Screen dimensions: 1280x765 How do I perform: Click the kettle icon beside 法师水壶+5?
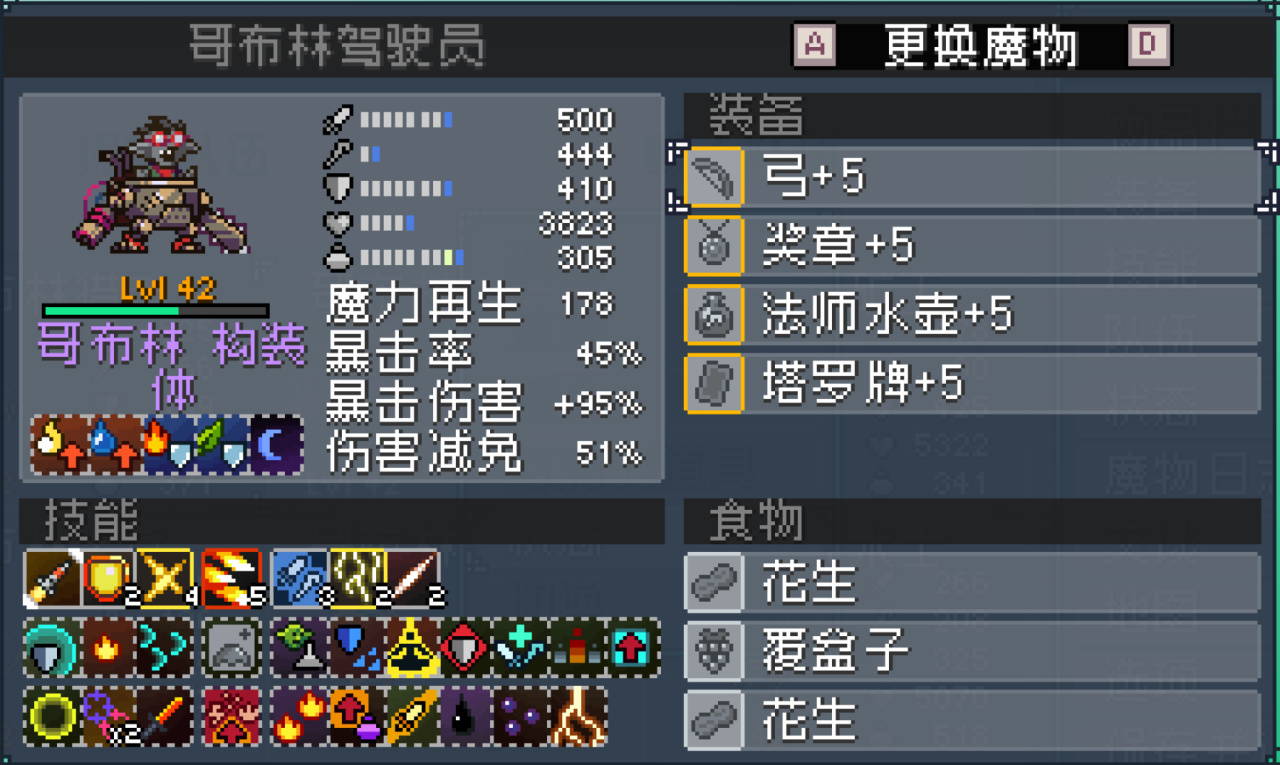tap(714, 314)
